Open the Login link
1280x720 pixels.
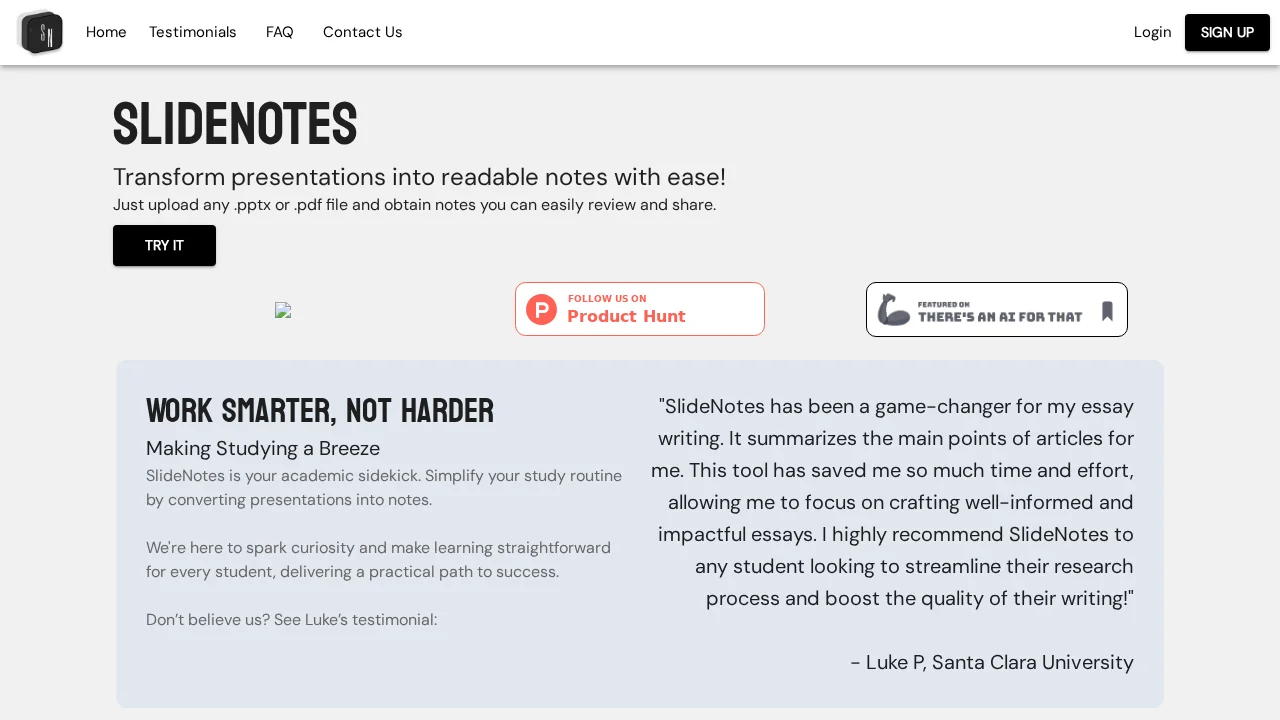pos(1152,32)
